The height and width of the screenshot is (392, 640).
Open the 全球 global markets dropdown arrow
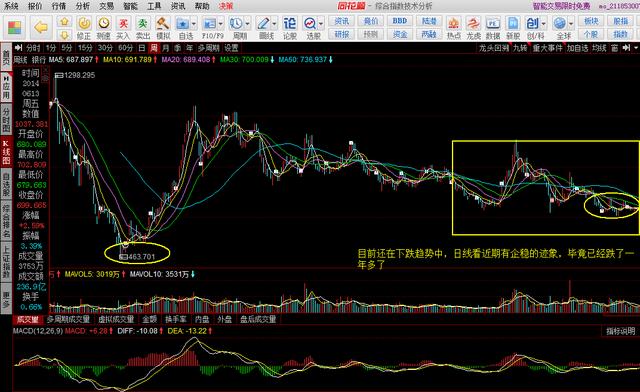point(571,24)
